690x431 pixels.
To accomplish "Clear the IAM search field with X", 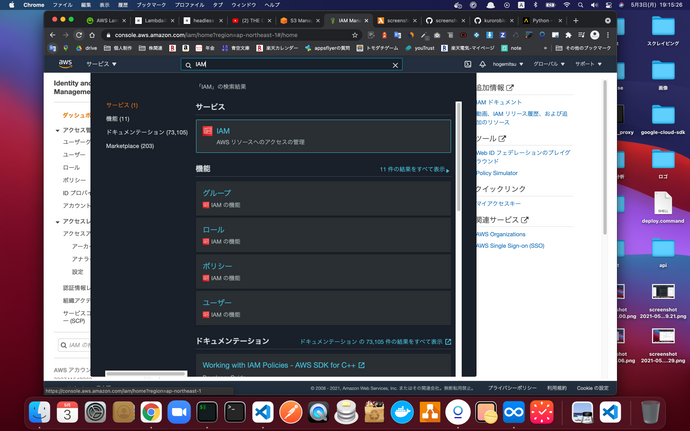I will [395, 65].
